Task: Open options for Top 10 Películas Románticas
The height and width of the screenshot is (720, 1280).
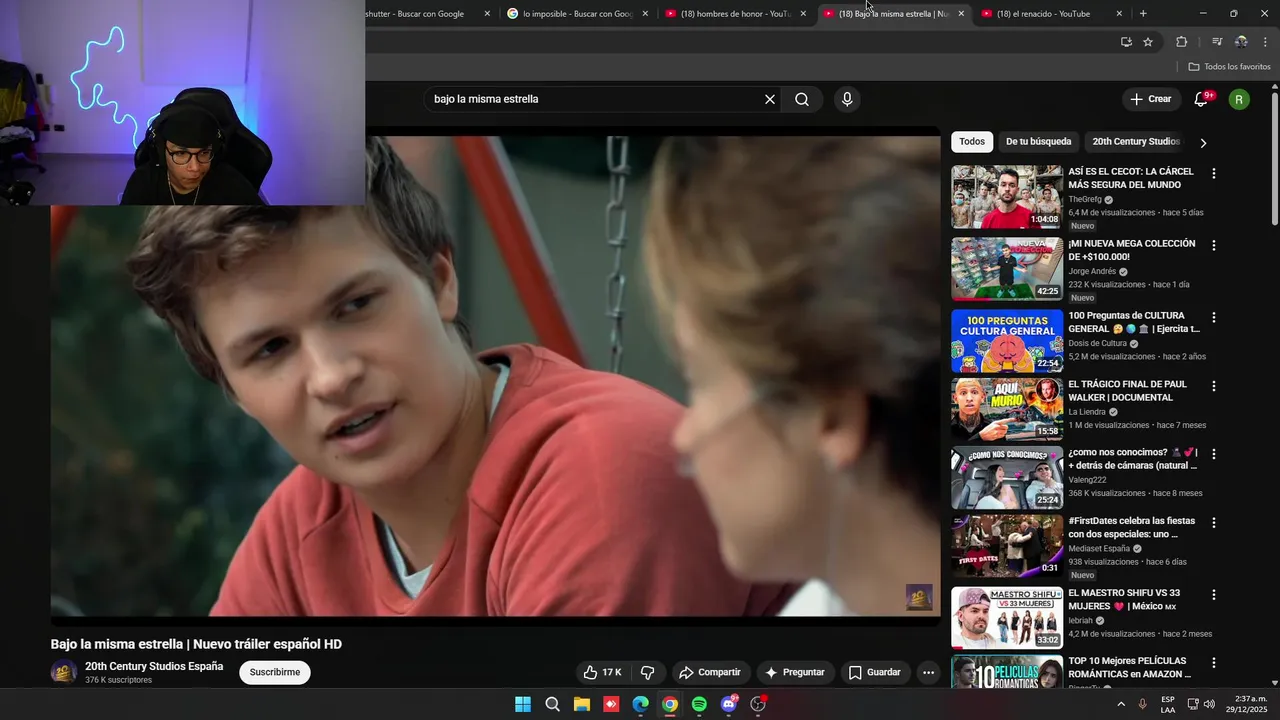Action: [1214, 663]
